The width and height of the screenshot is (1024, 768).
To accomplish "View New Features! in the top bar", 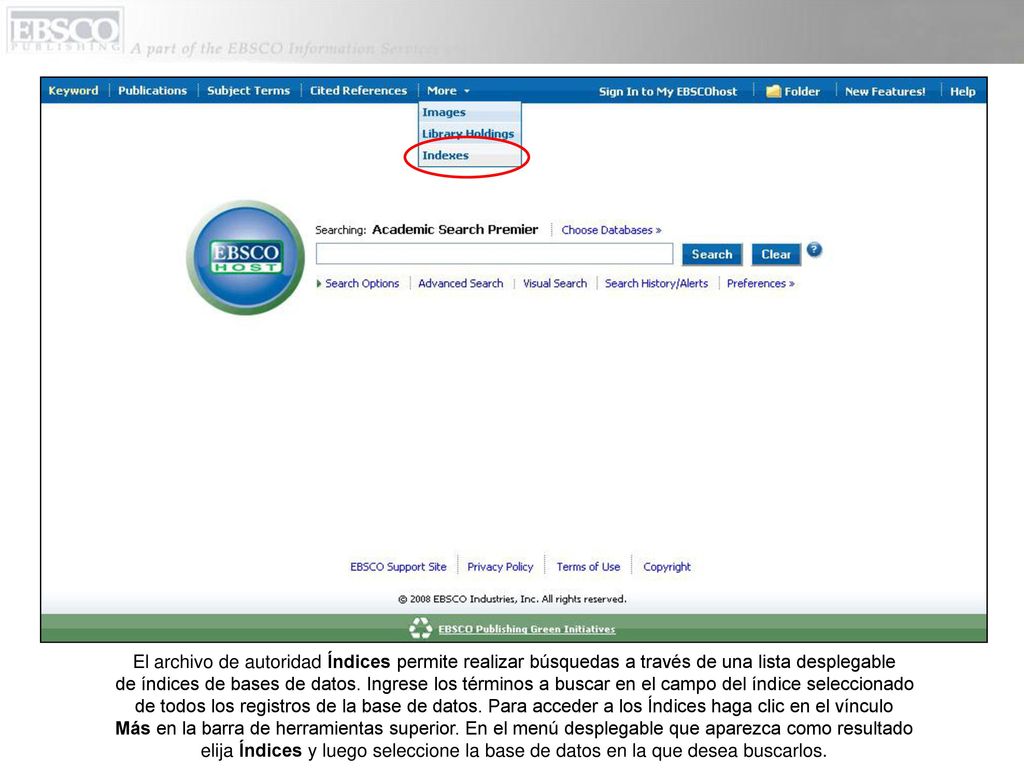I will tap(885, 91).
